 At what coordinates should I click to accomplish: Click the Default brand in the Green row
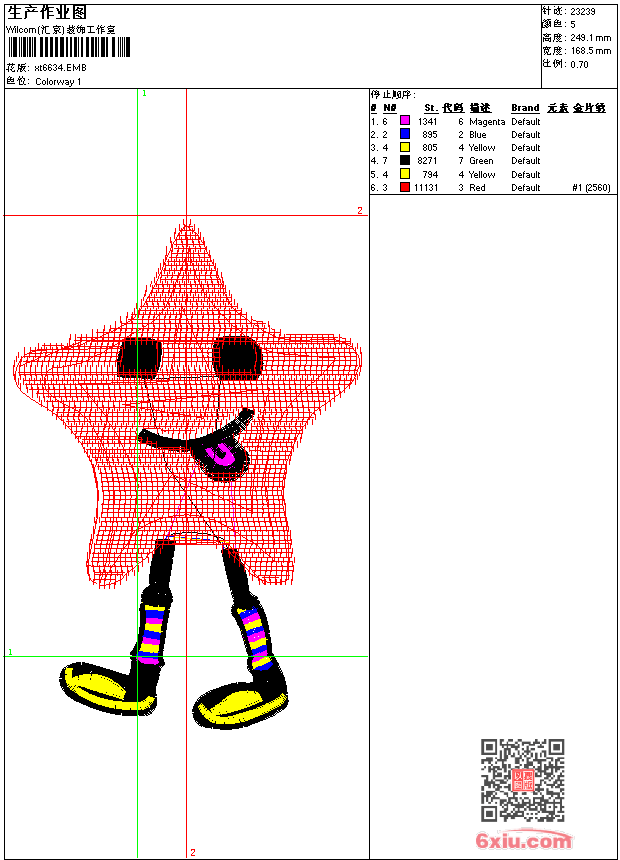(x=526, y=161)
